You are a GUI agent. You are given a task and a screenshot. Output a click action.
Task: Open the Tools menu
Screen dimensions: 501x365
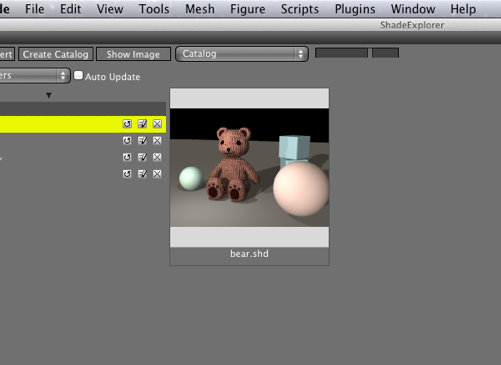[x=154, y=9]
